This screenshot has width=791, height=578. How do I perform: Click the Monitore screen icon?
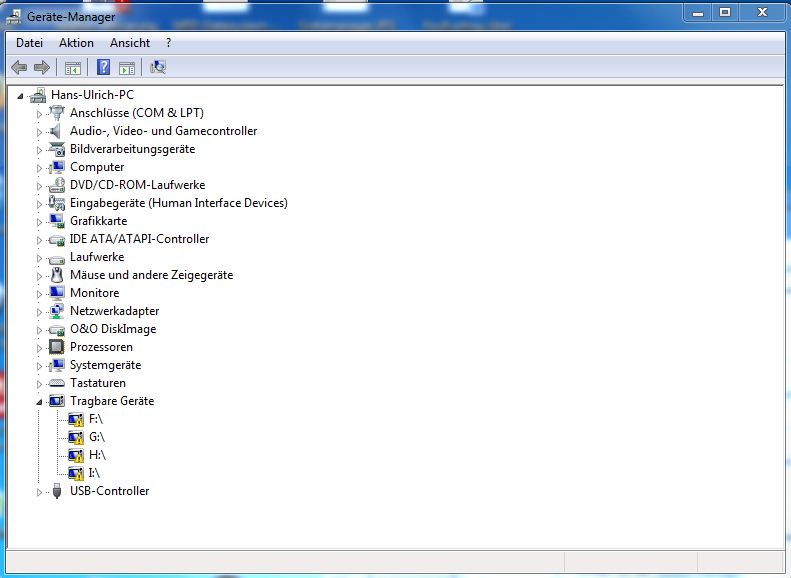57,293
